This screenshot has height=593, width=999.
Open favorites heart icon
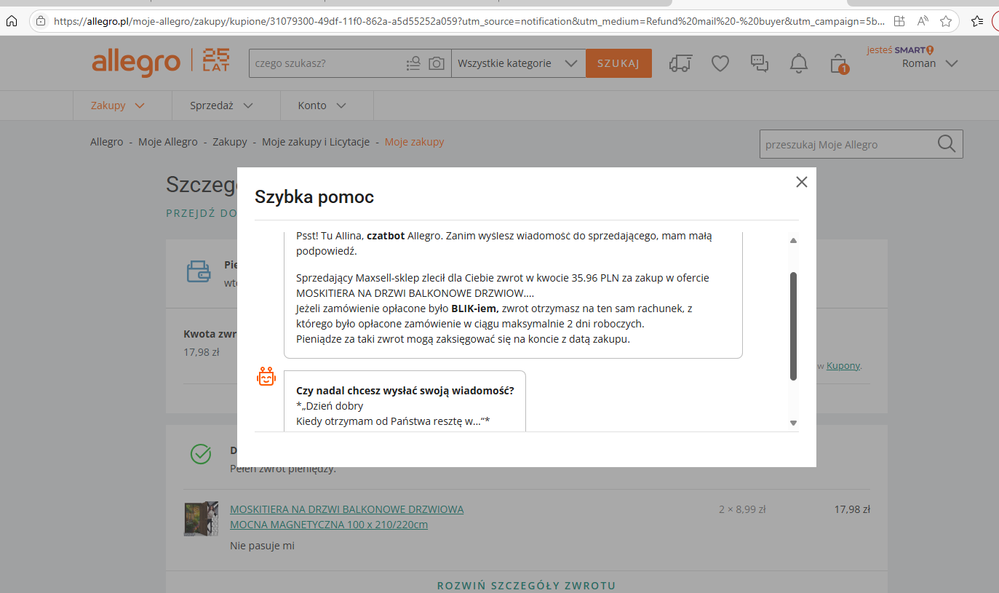[x=720, y=64]
